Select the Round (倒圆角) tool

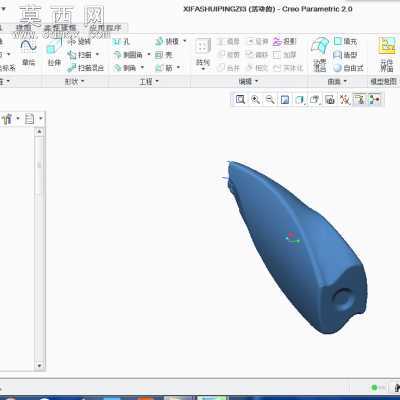click(128, 55)
